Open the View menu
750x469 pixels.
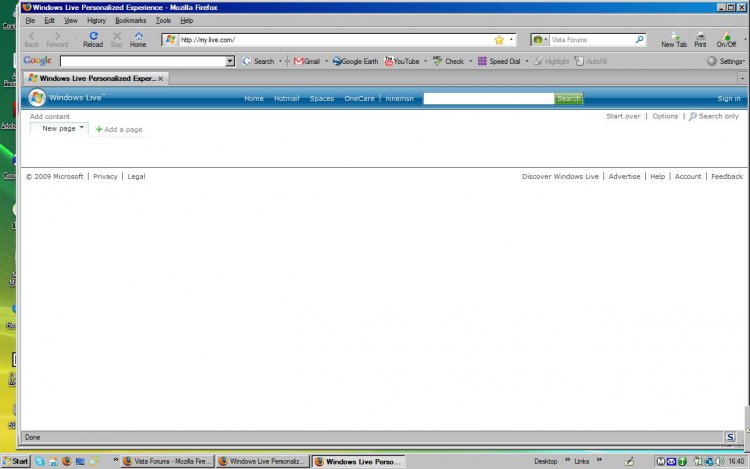[71, 21]
